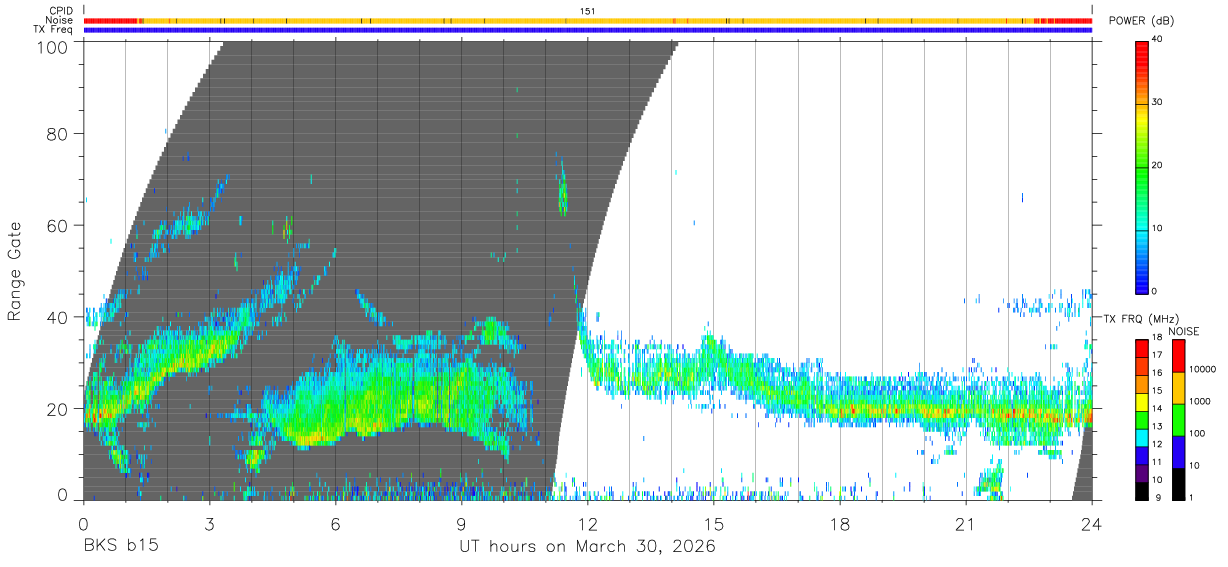Click the '17' label on TX FRQ scale
This screenshot has width=1228, height=567.
click(1157, 355)
